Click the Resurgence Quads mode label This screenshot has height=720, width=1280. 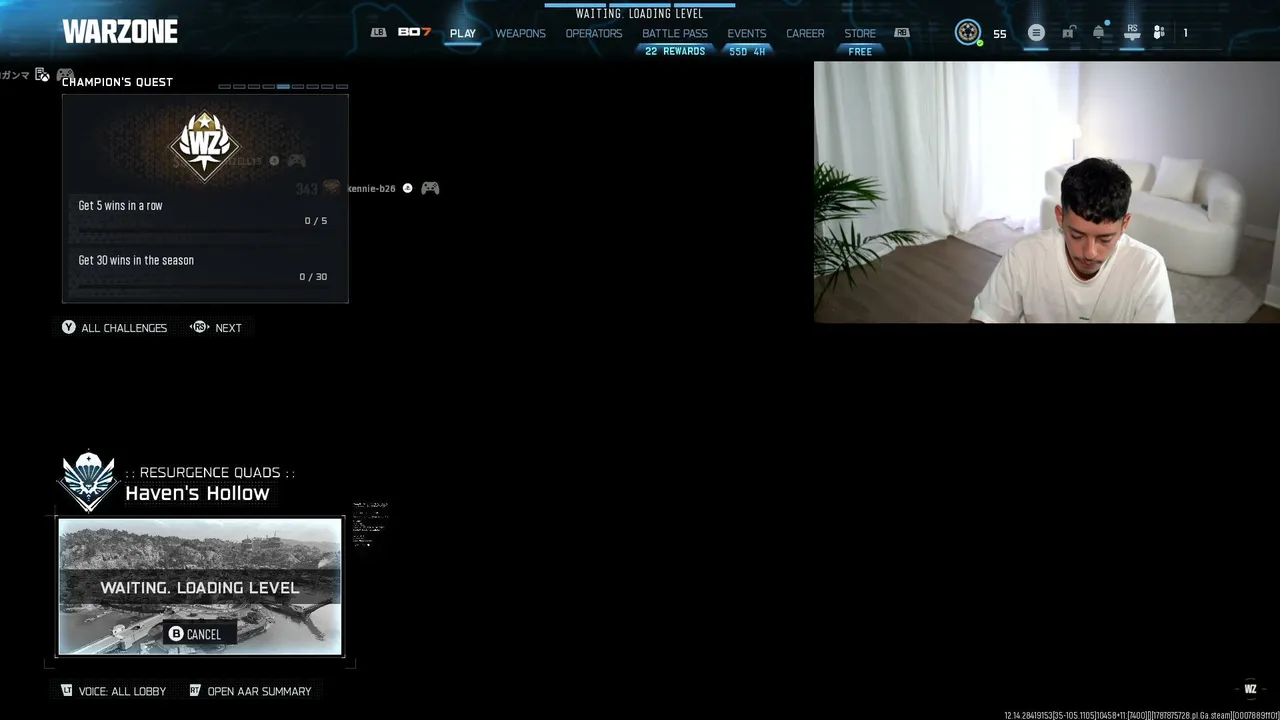pyautogui.click(x=210, y=472)
